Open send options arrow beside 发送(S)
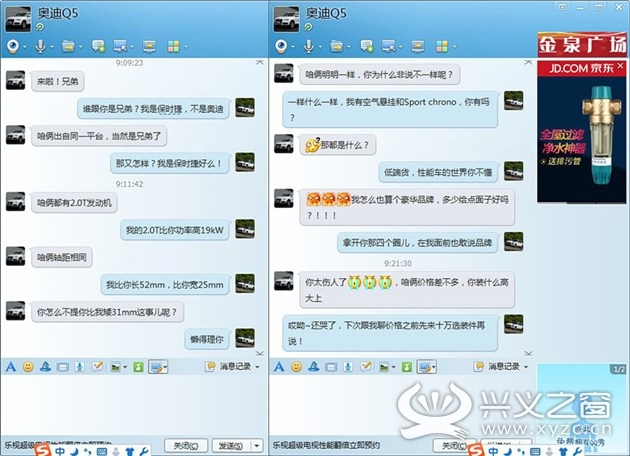630x456 pixels. pos(256,446)
